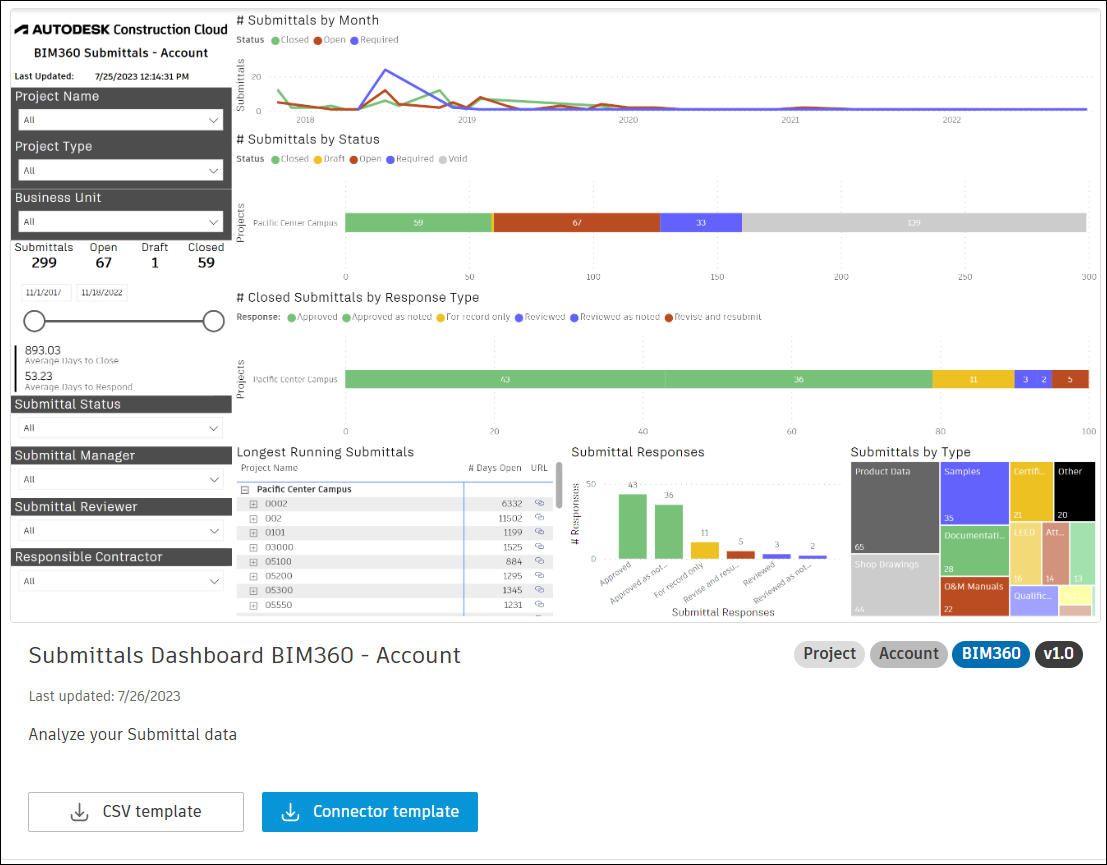Click the left date range slider handle

pyautogui.click(x=35, y=321)
